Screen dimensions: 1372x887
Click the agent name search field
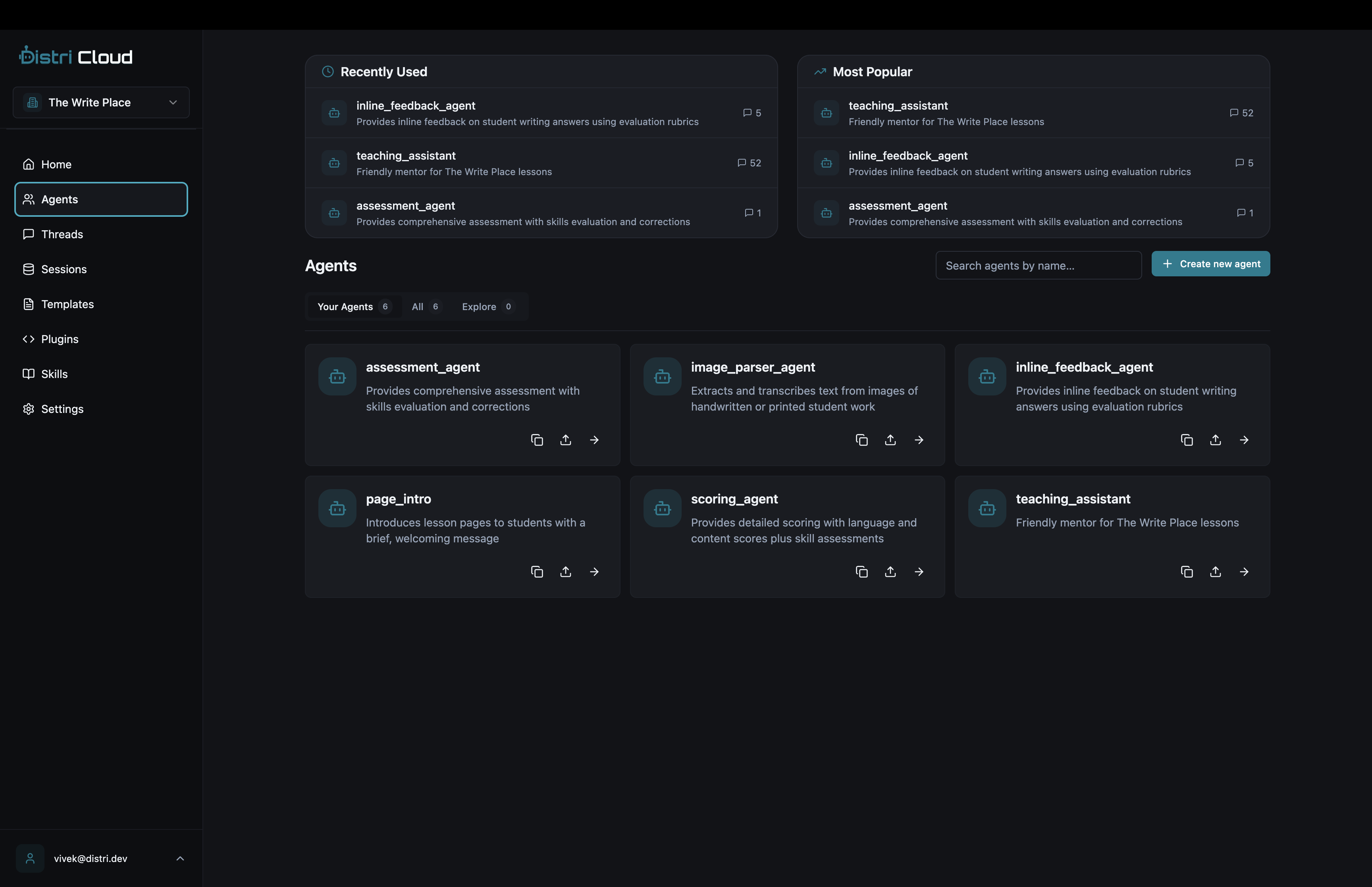[1038, 265]
